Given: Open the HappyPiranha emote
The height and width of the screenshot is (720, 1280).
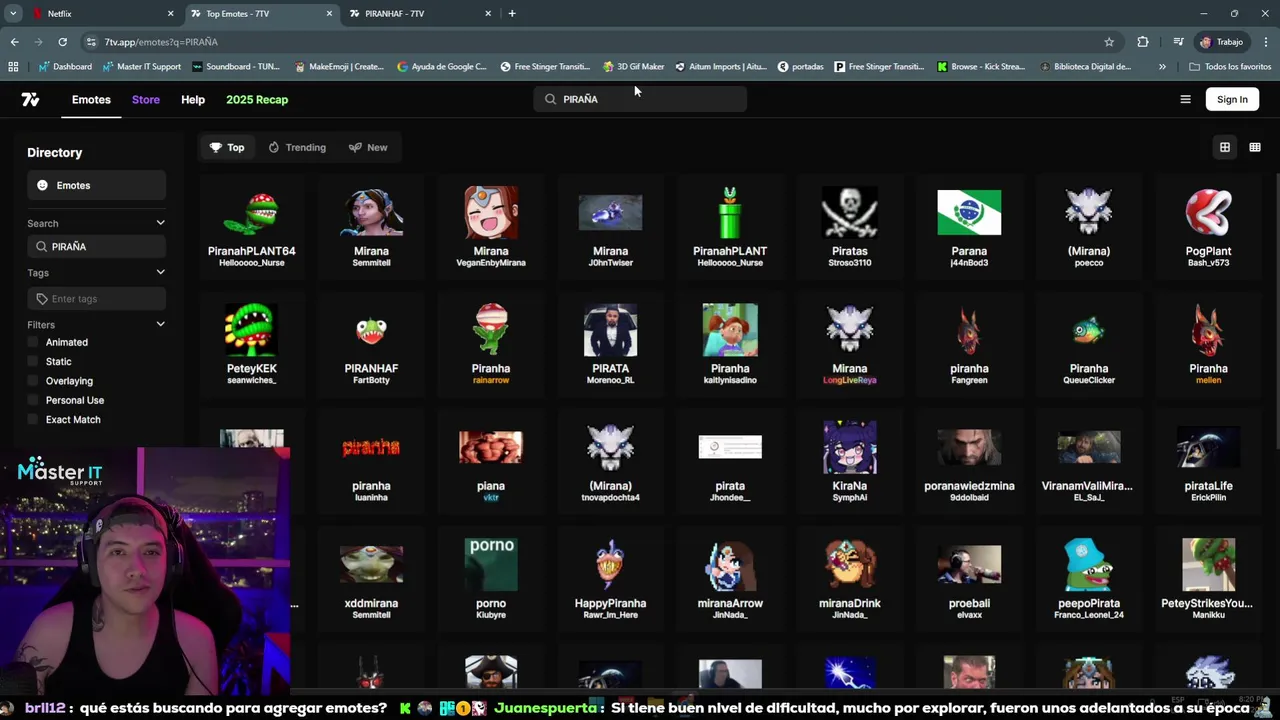Looking at the screenshot, I should tap(610, 579).
